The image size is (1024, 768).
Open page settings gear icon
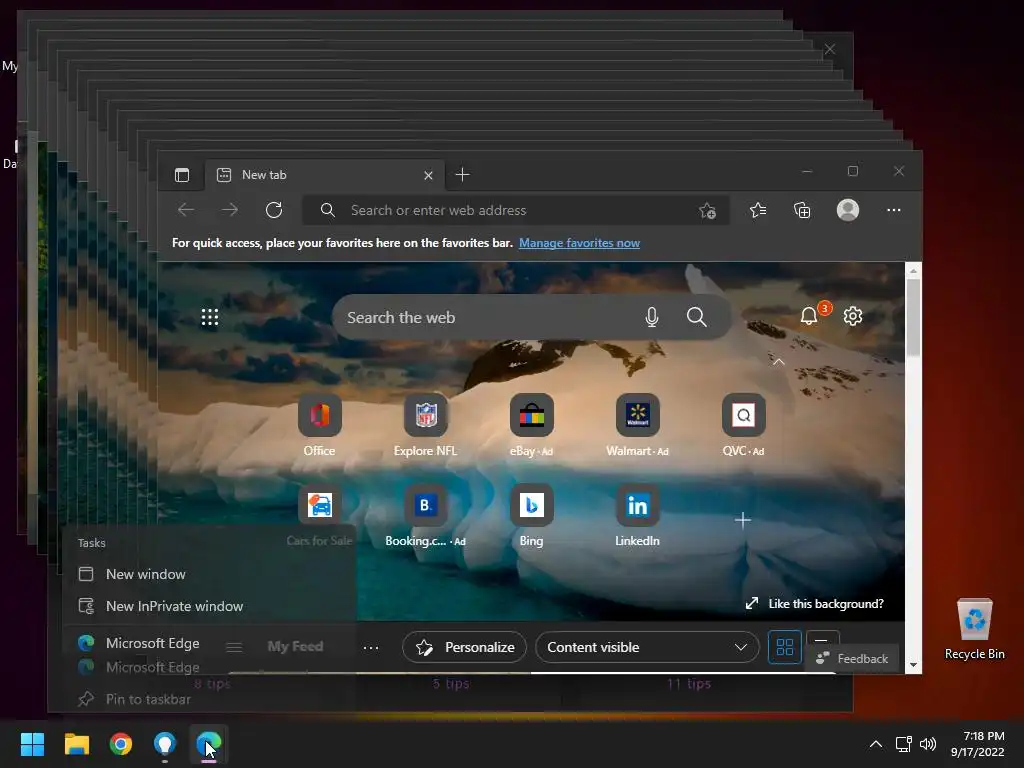(853, 316)
